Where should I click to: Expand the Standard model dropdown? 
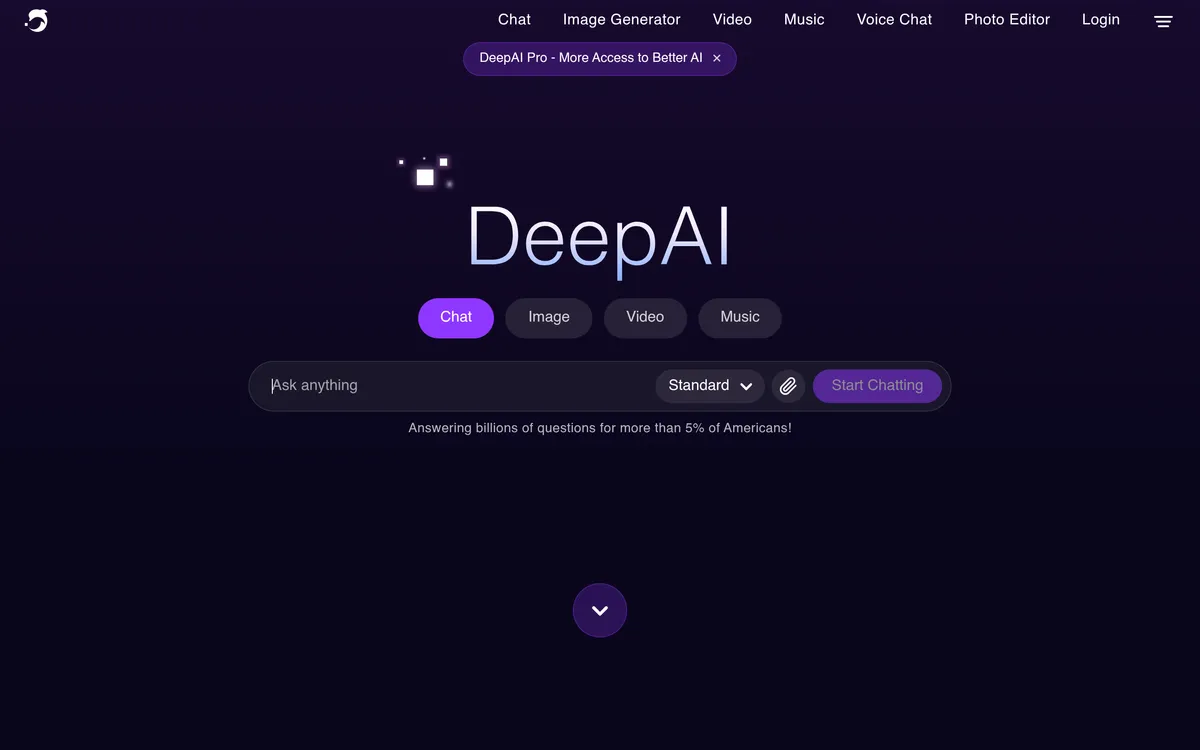point(710,386)
